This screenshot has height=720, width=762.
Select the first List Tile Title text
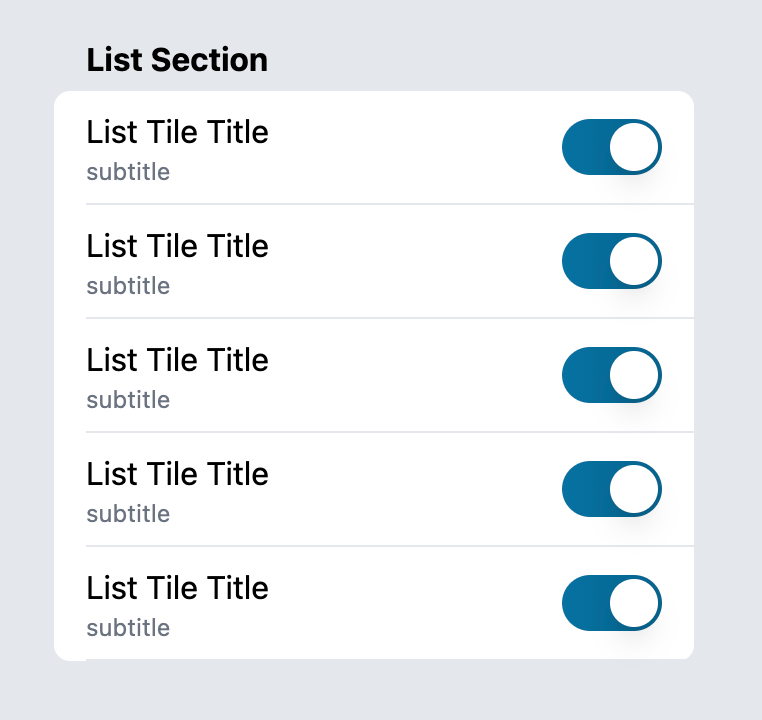coord(177,132)
